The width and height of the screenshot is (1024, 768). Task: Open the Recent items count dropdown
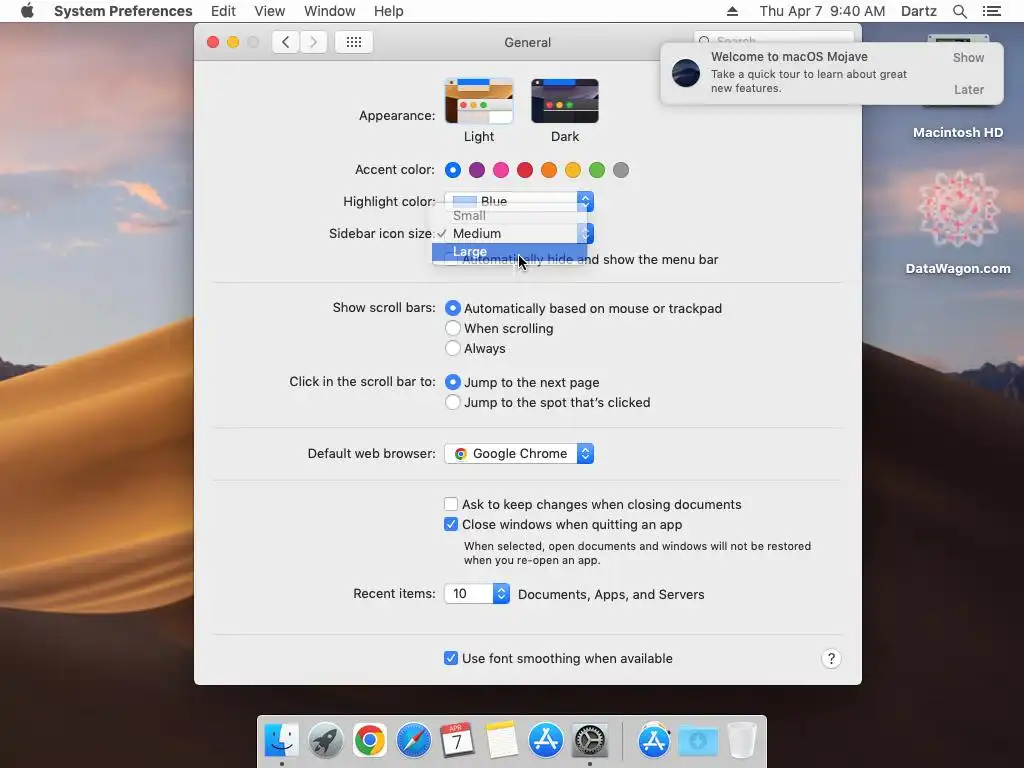click(477, 594)
